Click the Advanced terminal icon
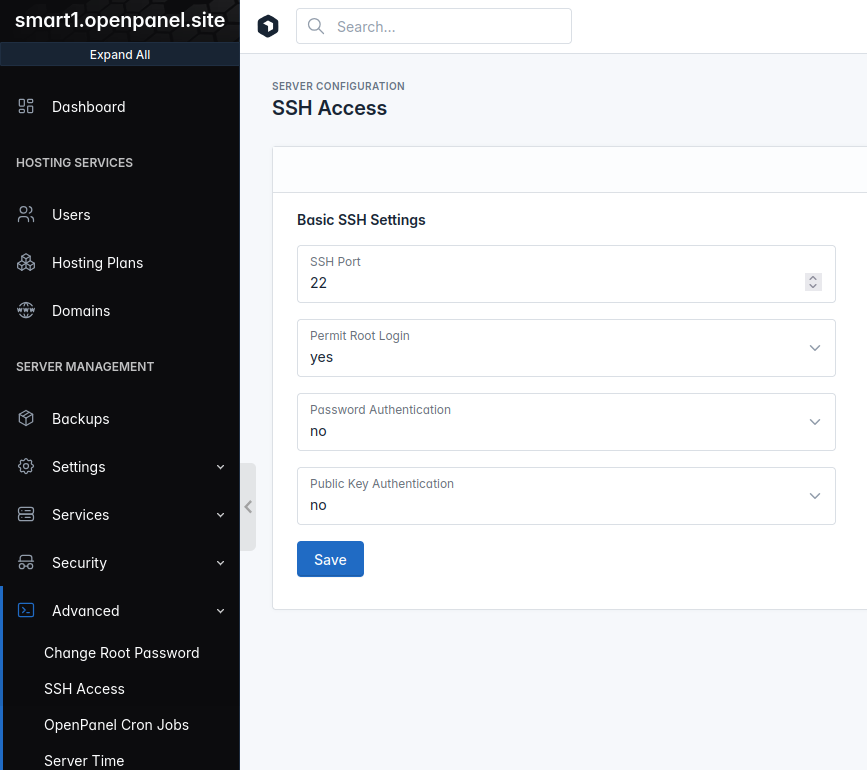867x770 pixels. click(x=27, y=611)
